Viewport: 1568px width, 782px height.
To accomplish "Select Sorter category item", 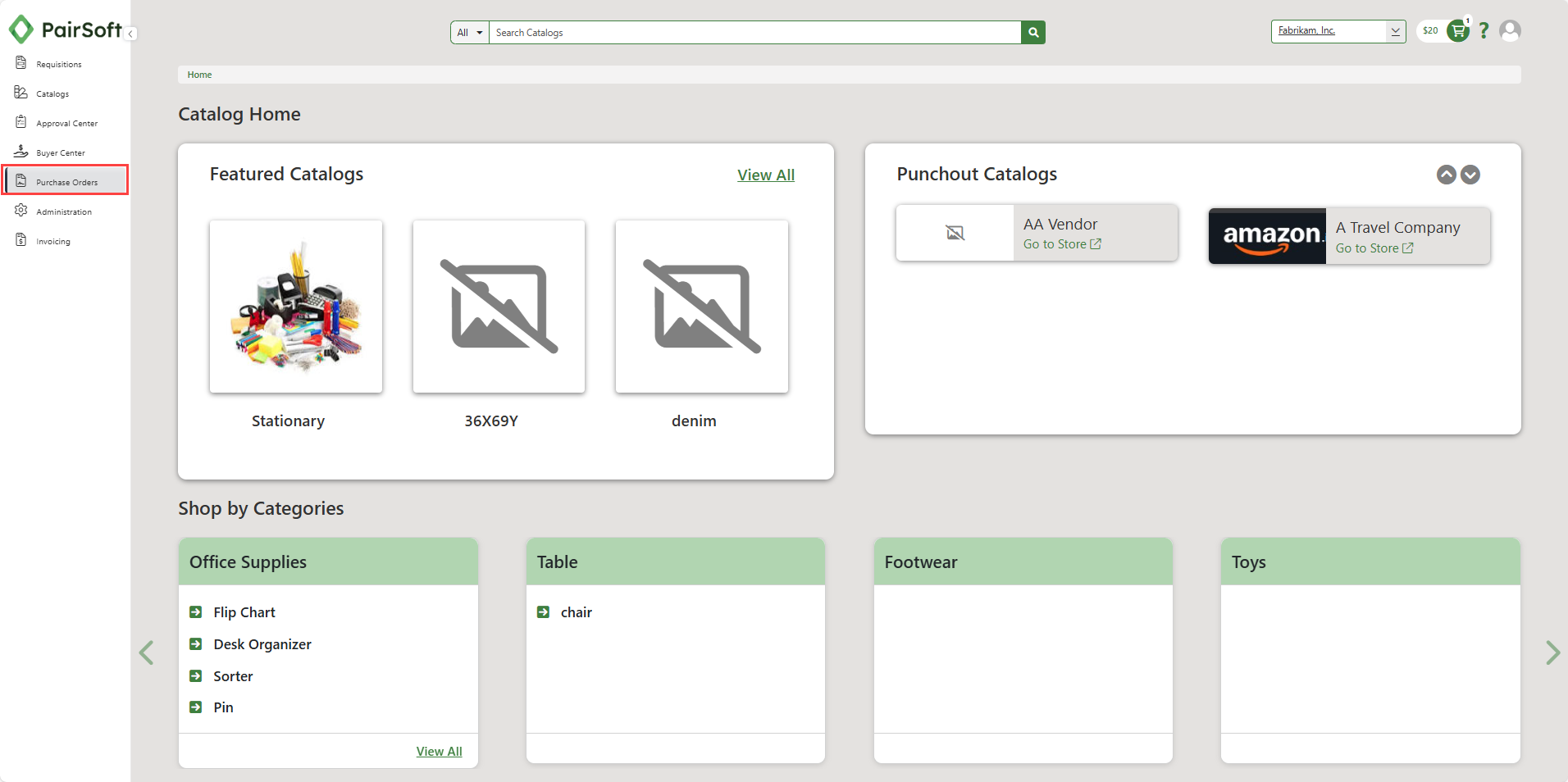I will (233, 676).
